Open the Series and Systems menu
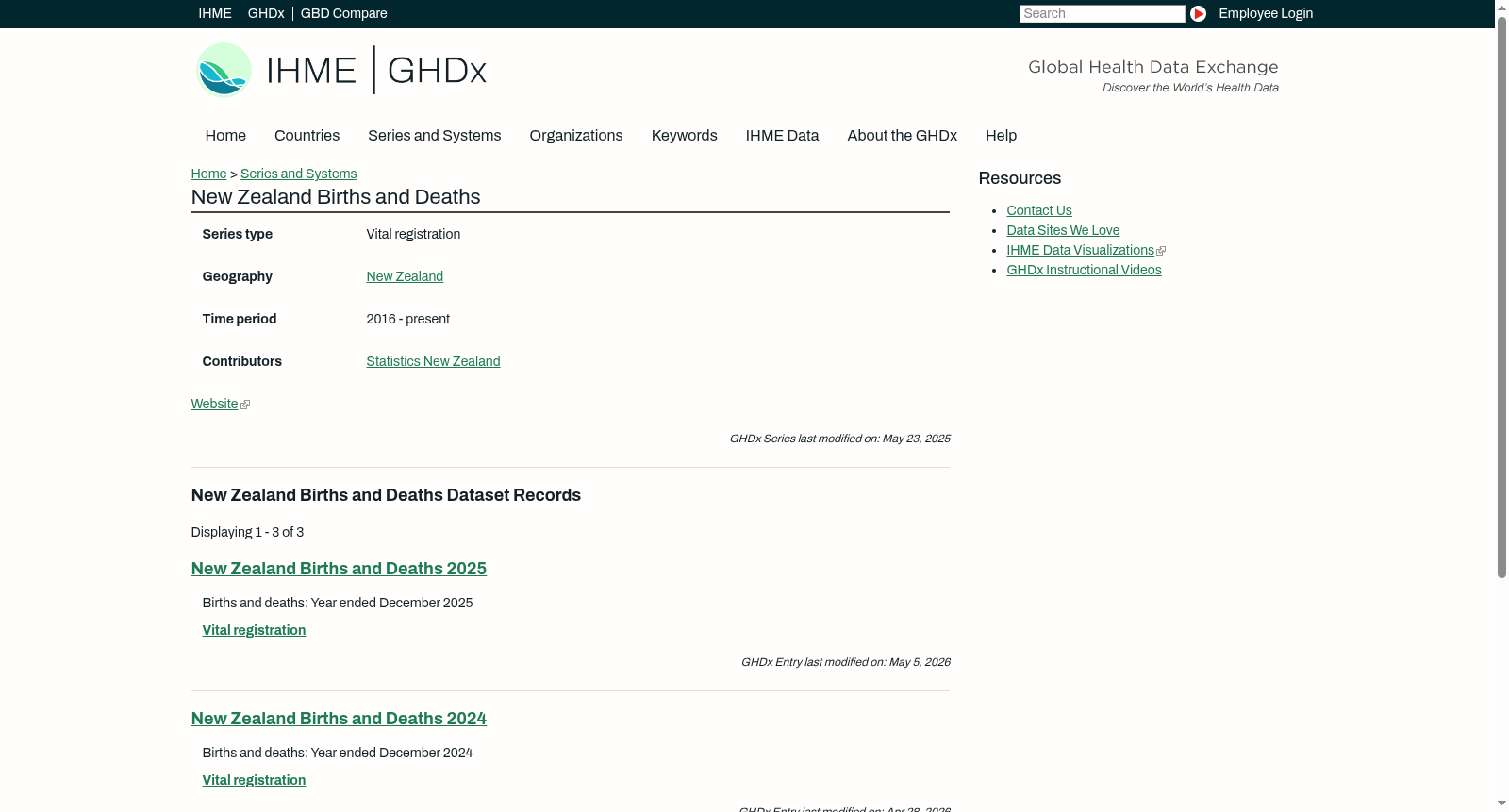This screenshot has height=812, width=1509. (x=435, y=136)
